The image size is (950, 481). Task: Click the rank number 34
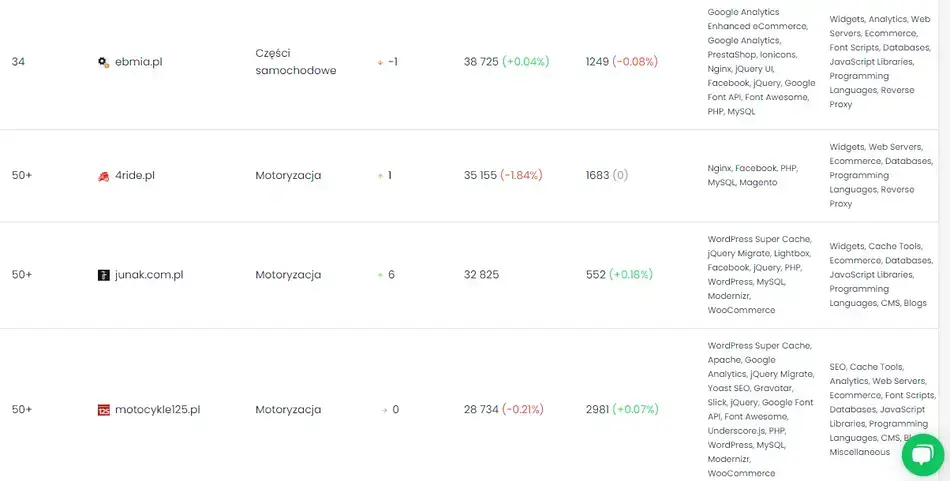[18, 62]
